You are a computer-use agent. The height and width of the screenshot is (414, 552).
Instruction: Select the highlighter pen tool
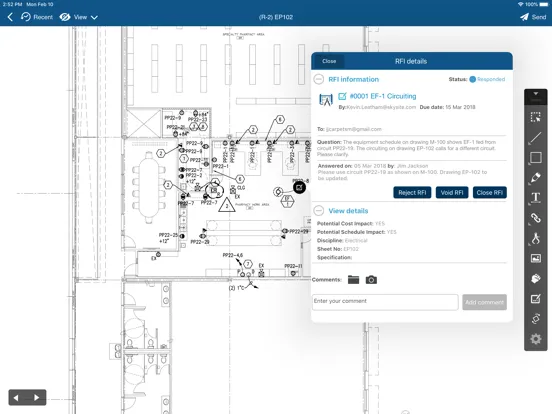(x=535, y=178)
